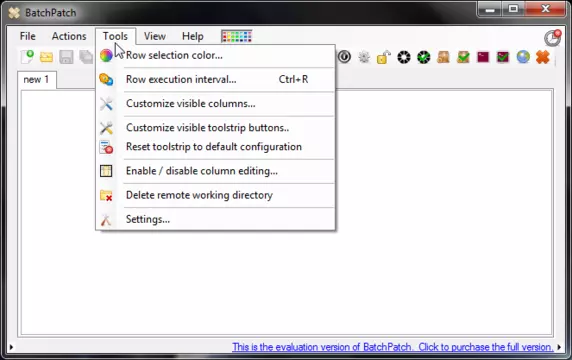Click the new grid document icon
Viewport: 572px width, 360px height.
pos(27,57)
